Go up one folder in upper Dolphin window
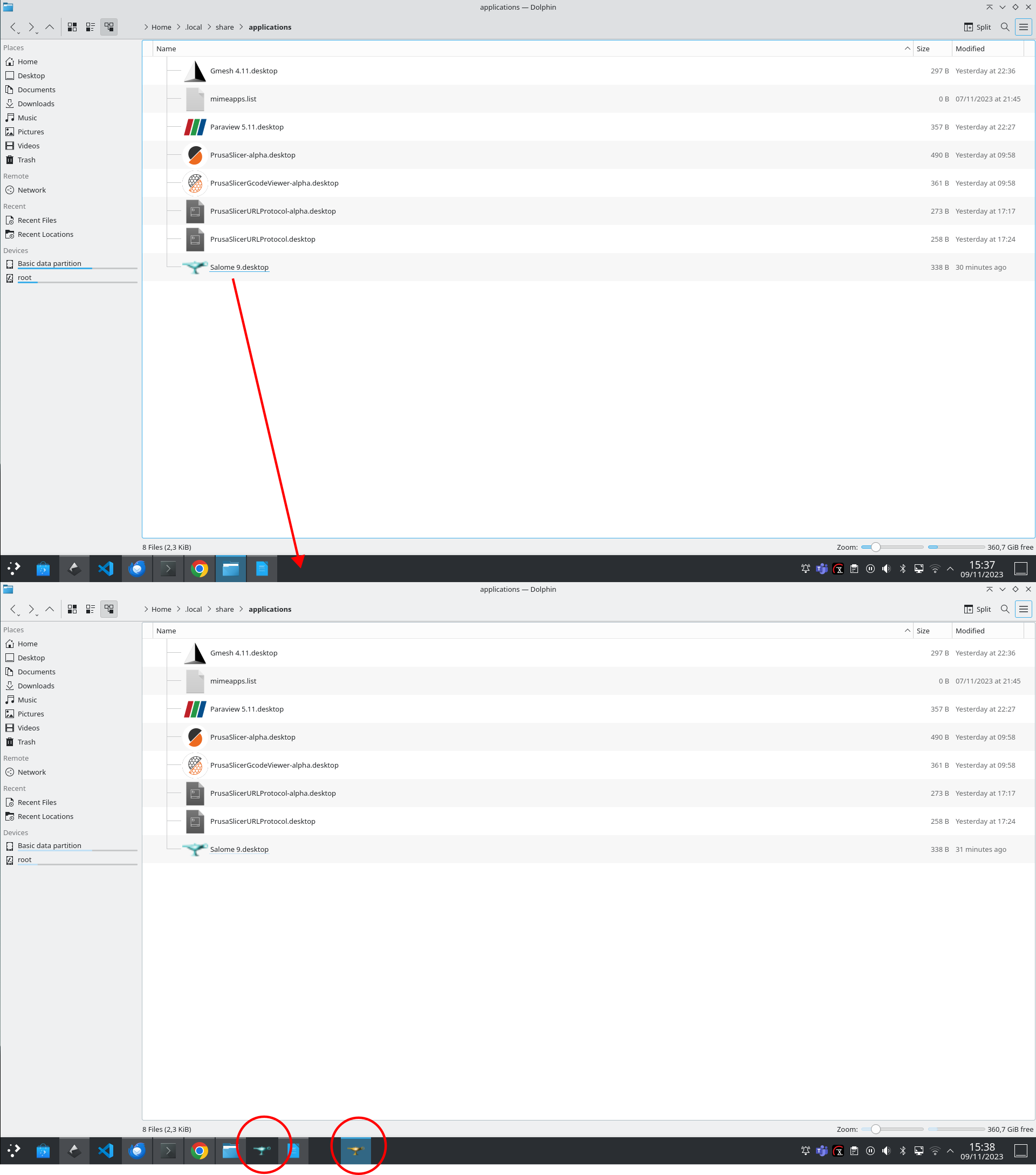The width and height of the screenshot is (1036, 1175). pos(50,27)
